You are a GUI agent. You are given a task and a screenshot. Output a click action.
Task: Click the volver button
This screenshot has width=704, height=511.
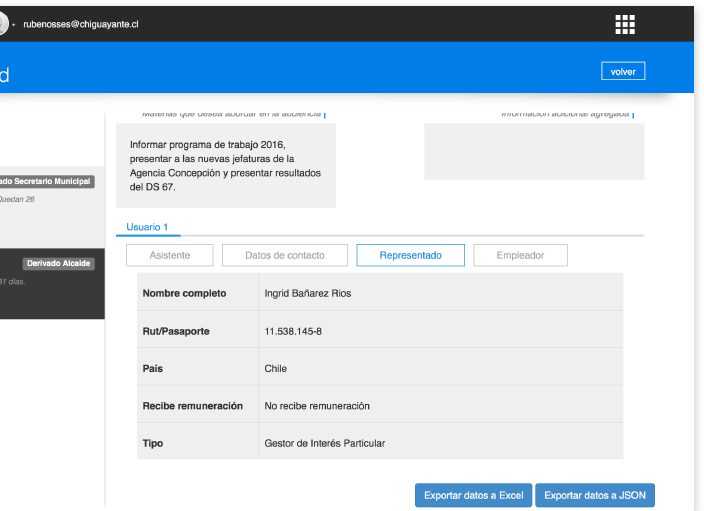pos(623,71)
